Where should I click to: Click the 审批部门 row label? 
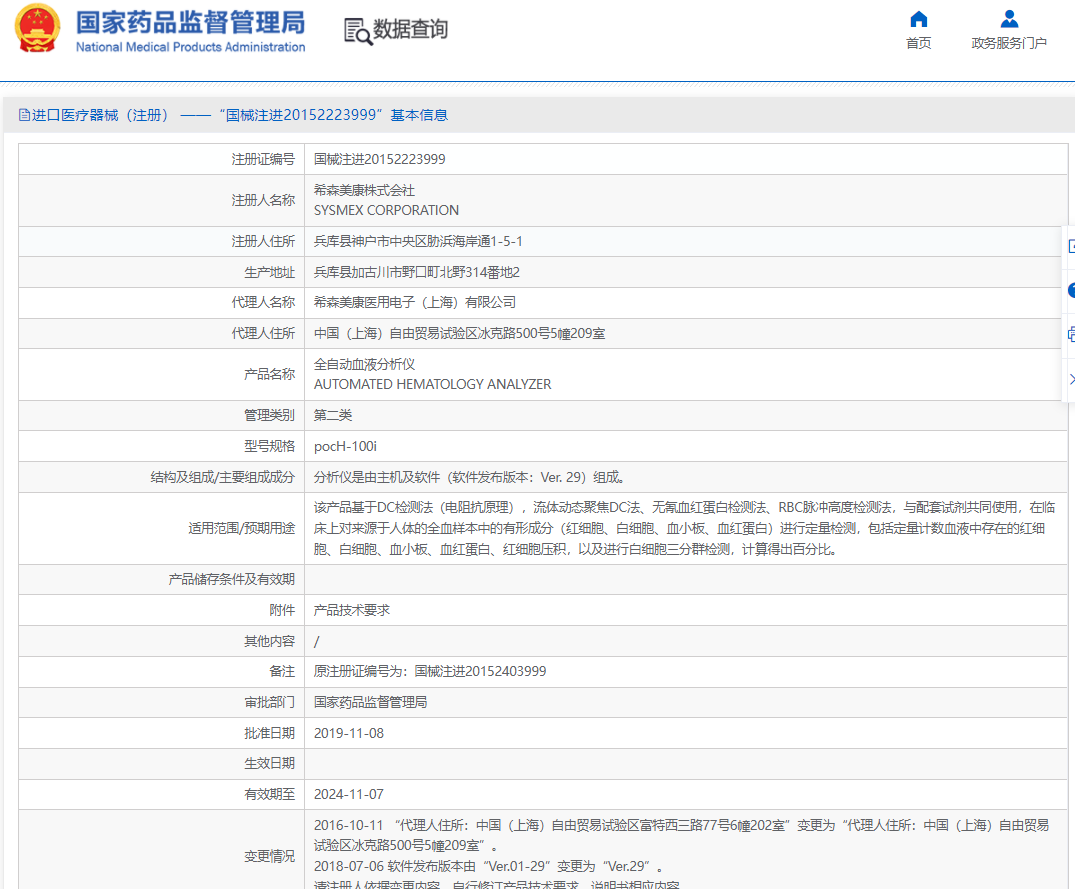click(269, 702)
